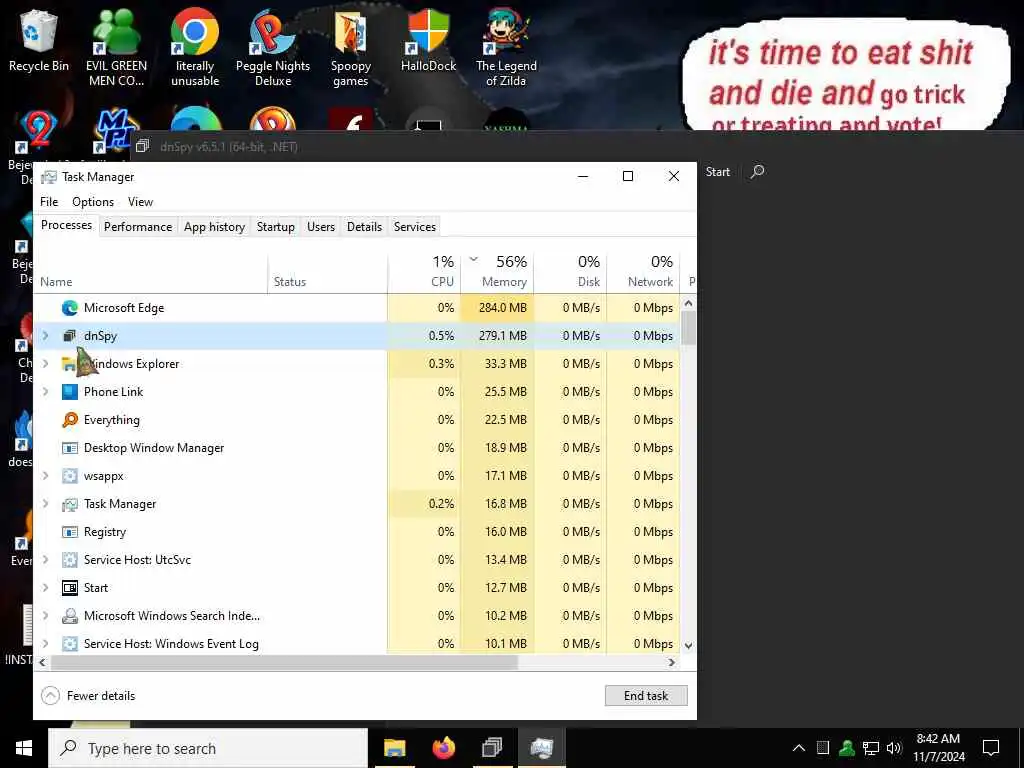This screenshot has width=1024, height=768.
Task: Expand Service Host: Windows Event Log
Action: point(46,644)
